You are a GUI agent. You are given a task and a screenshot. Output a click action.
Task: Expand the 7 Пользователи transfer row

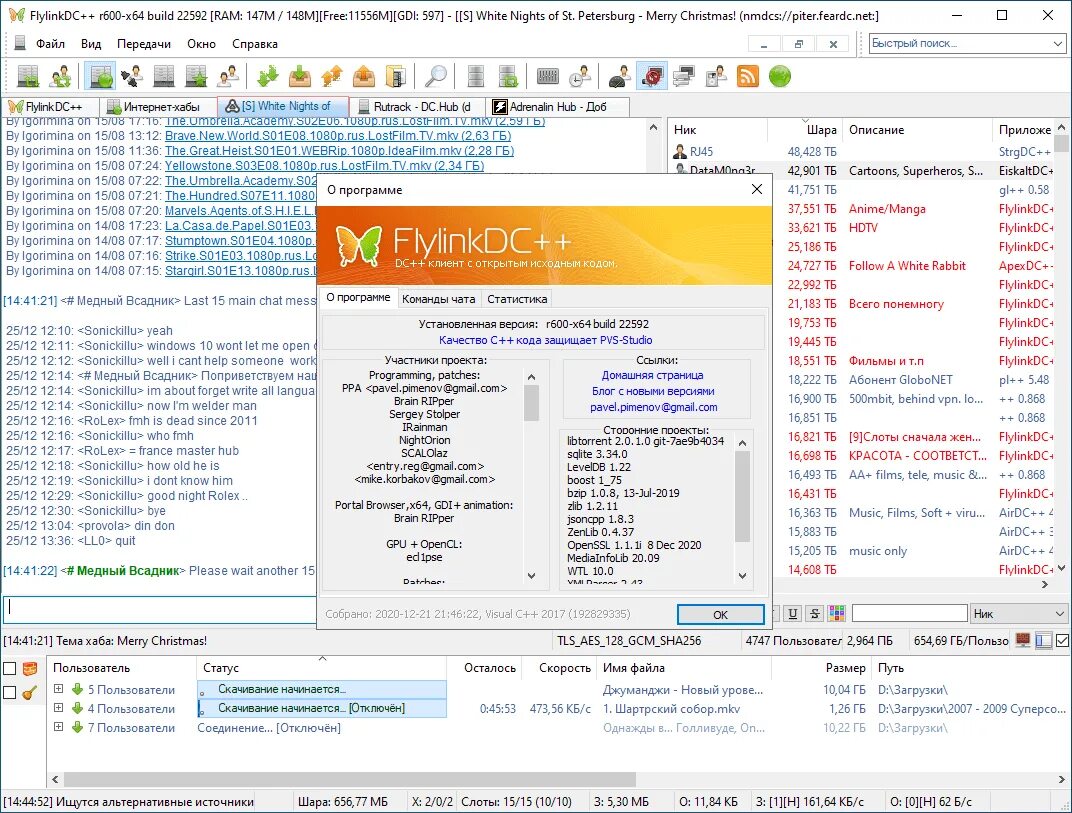pos(59,727)
